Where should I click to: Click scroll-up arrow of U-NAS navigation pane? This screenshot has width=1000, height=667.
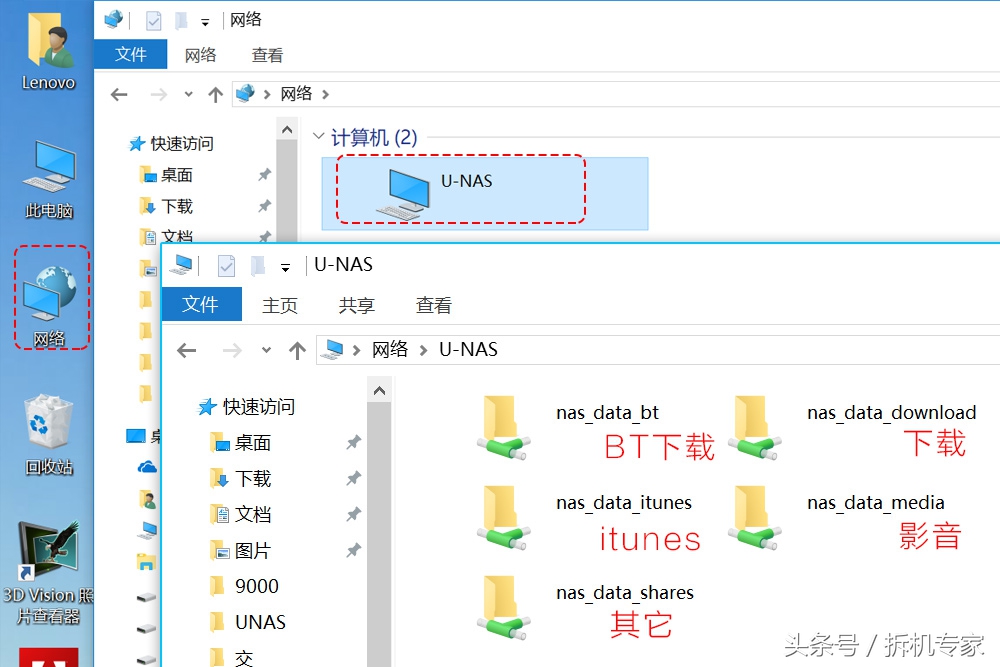pos(379,390)
